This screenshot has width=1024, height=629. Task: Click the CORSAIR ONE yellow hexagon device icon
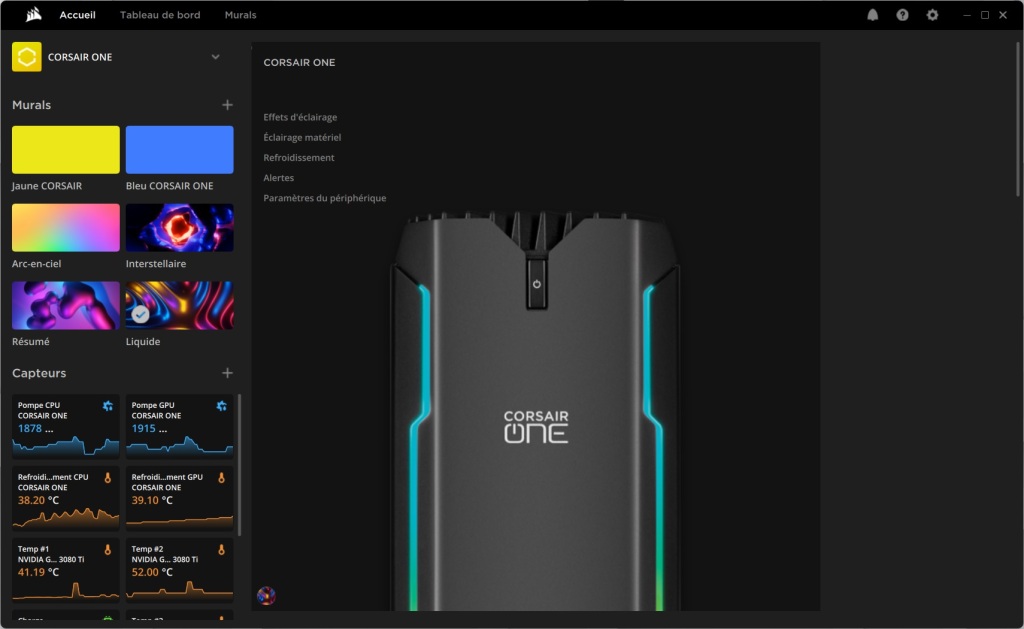click(x=26, y=57)
